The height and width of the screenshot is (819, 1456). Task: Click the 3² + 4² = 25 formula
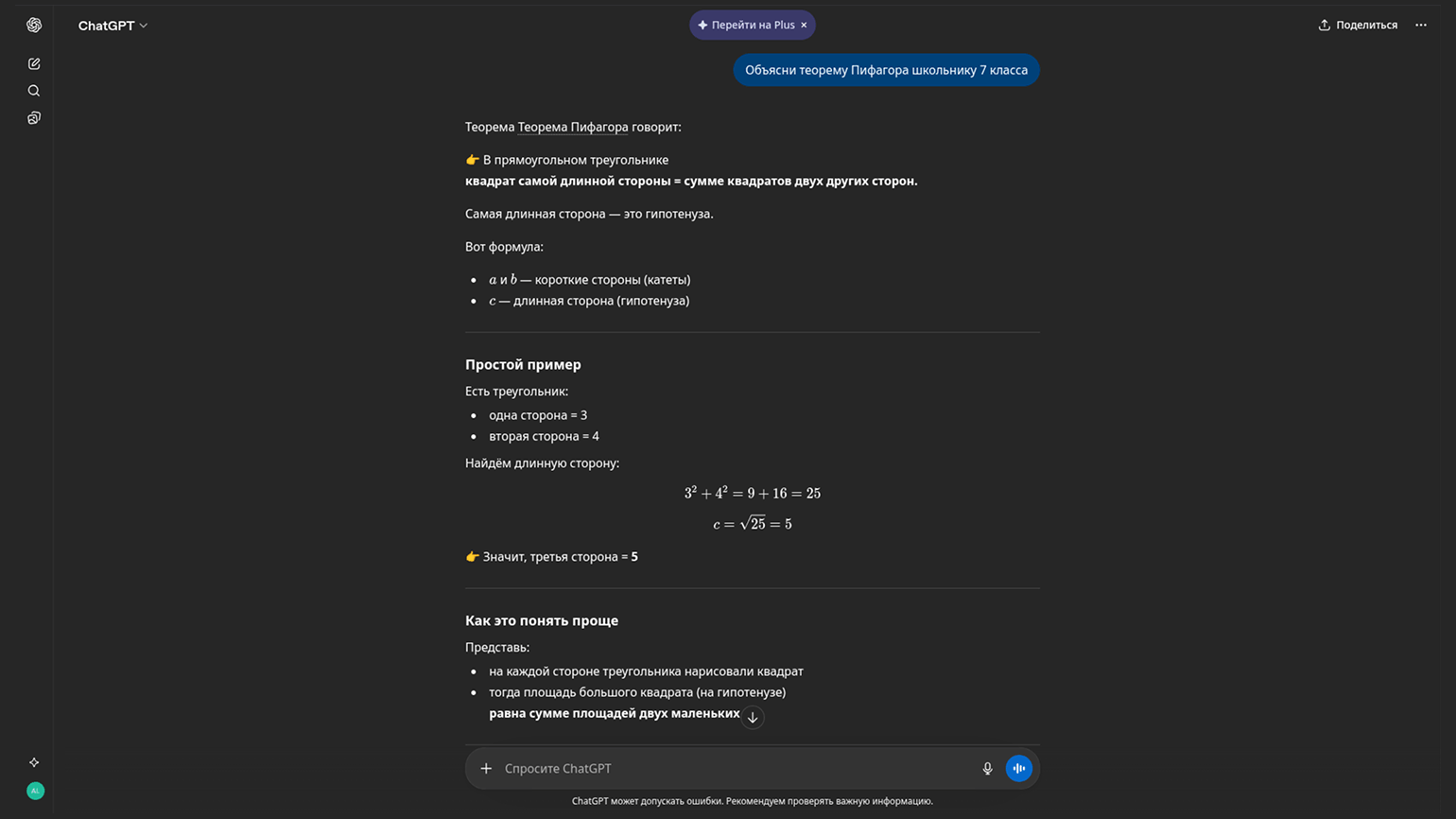(x=752, y=494)
